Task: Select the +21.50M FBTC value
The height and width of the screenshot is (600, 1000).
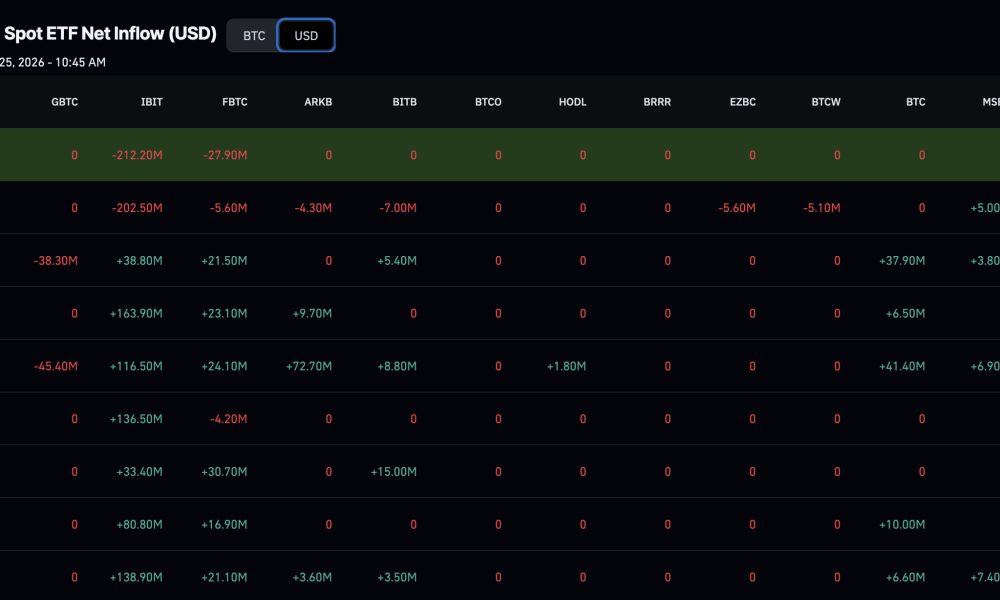Action: point(224,261)
